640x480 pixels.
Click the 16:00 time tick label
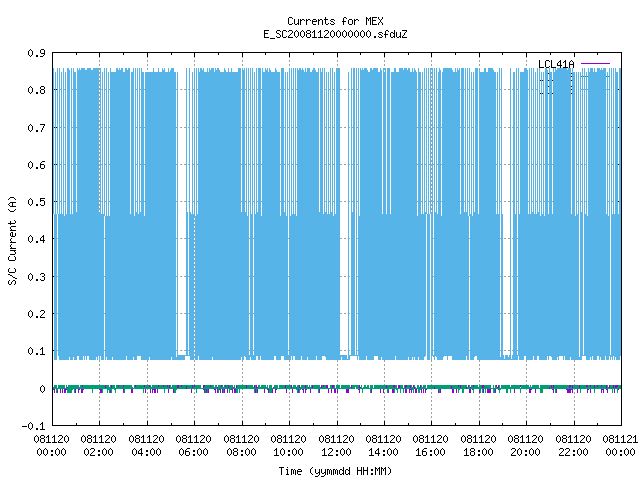coord(430,452)
